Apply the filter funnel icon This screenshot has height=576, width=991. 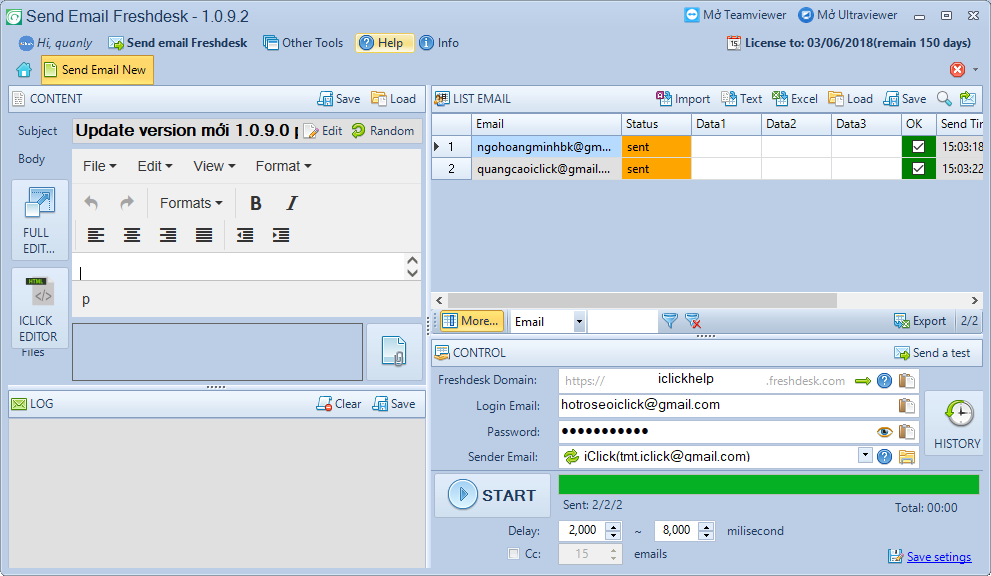tap(670, 321)
